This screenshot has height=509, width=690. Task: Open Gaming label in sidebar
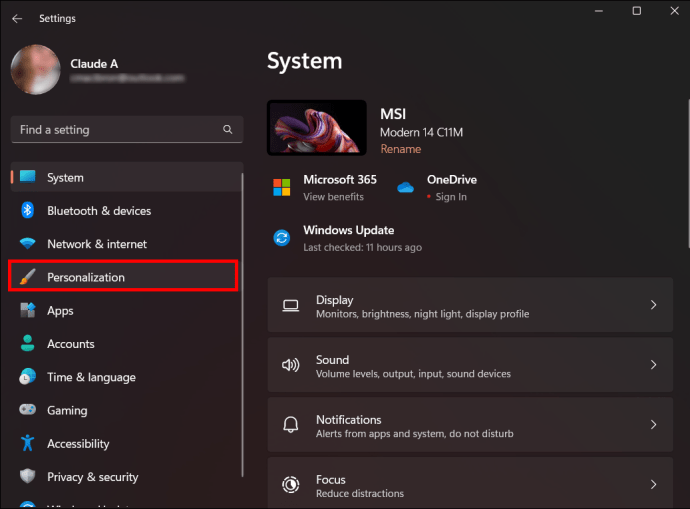67,410
